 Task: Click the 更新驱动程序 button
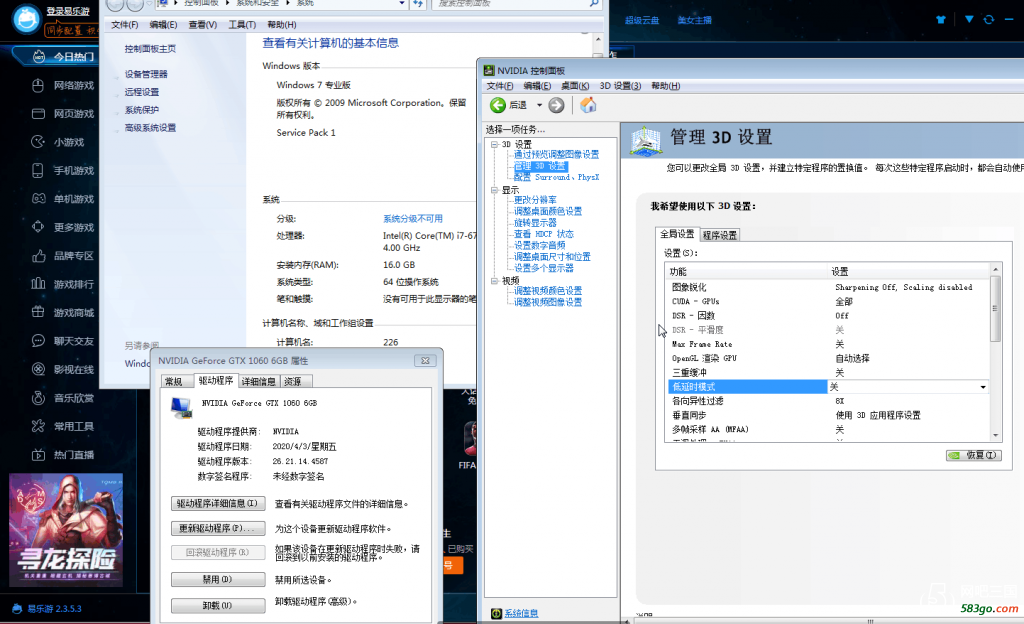tap(217, 528)
